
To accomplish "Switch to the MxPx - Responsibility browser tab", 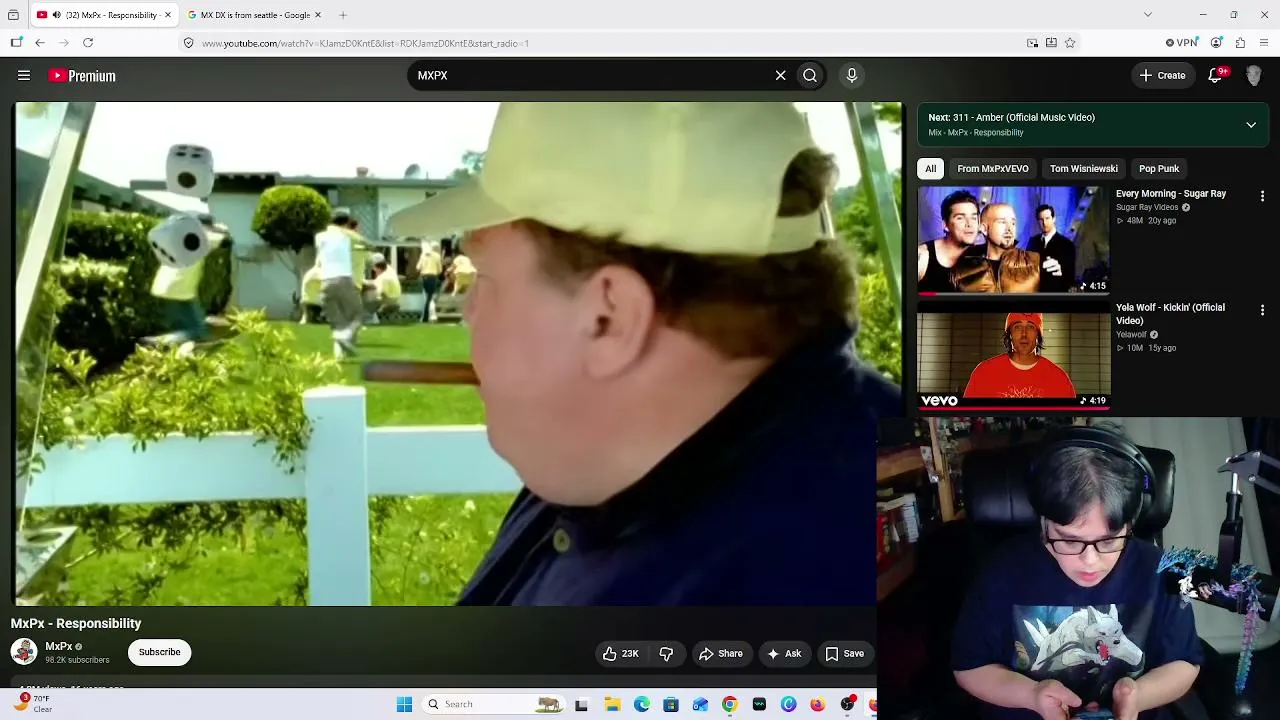I will click(106, 15).
